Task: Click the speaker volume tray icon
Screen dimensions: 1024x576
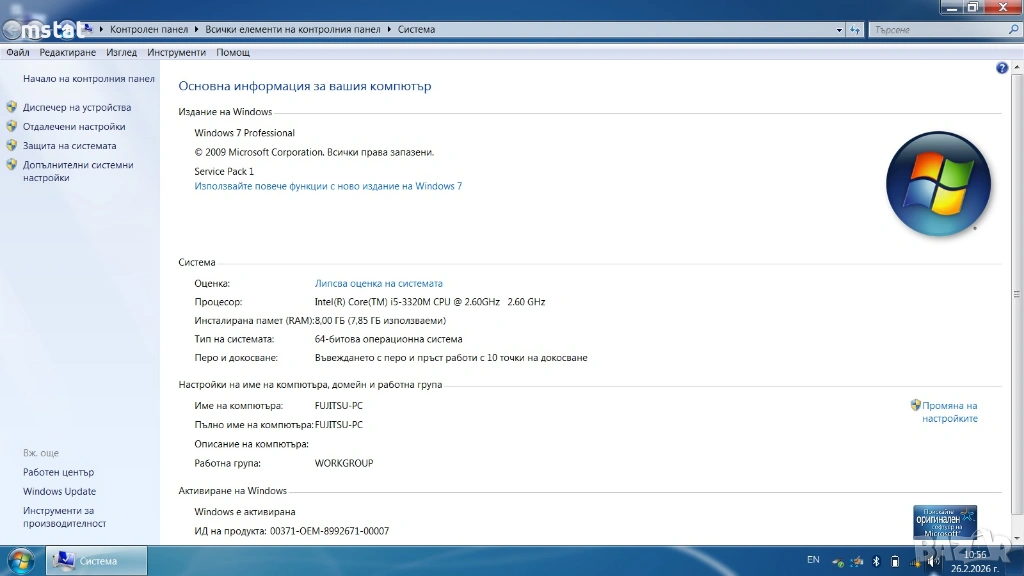Action: click(x=933, y=561)
